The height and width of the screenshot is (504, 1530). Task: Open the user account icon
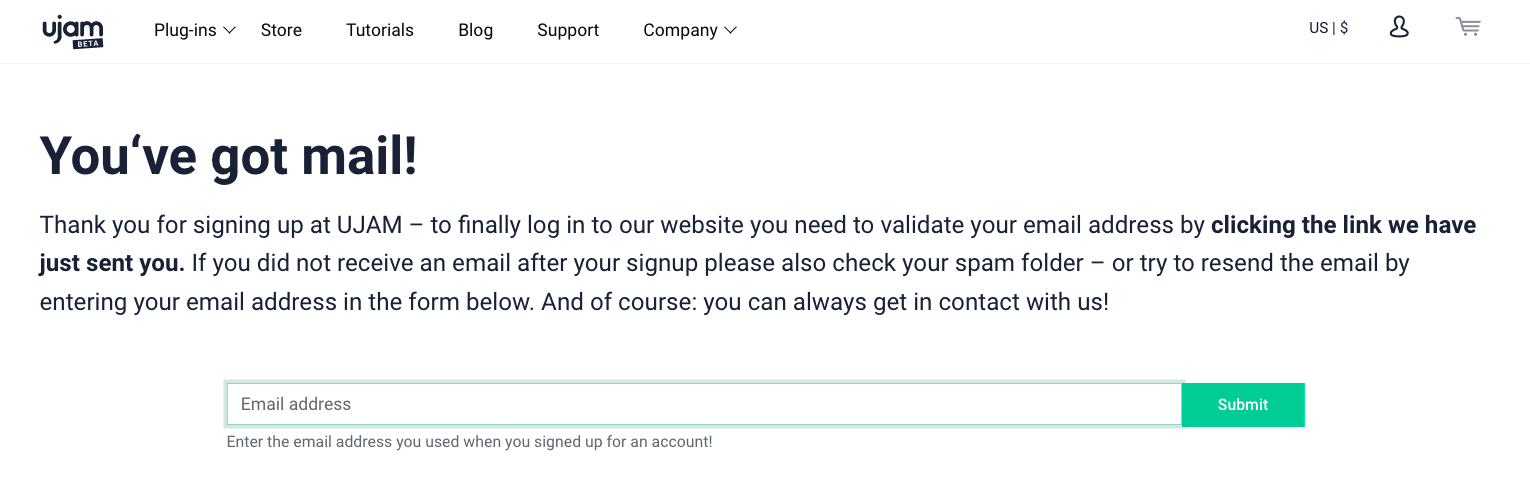pyautogui.click(x=1399, y=27)
